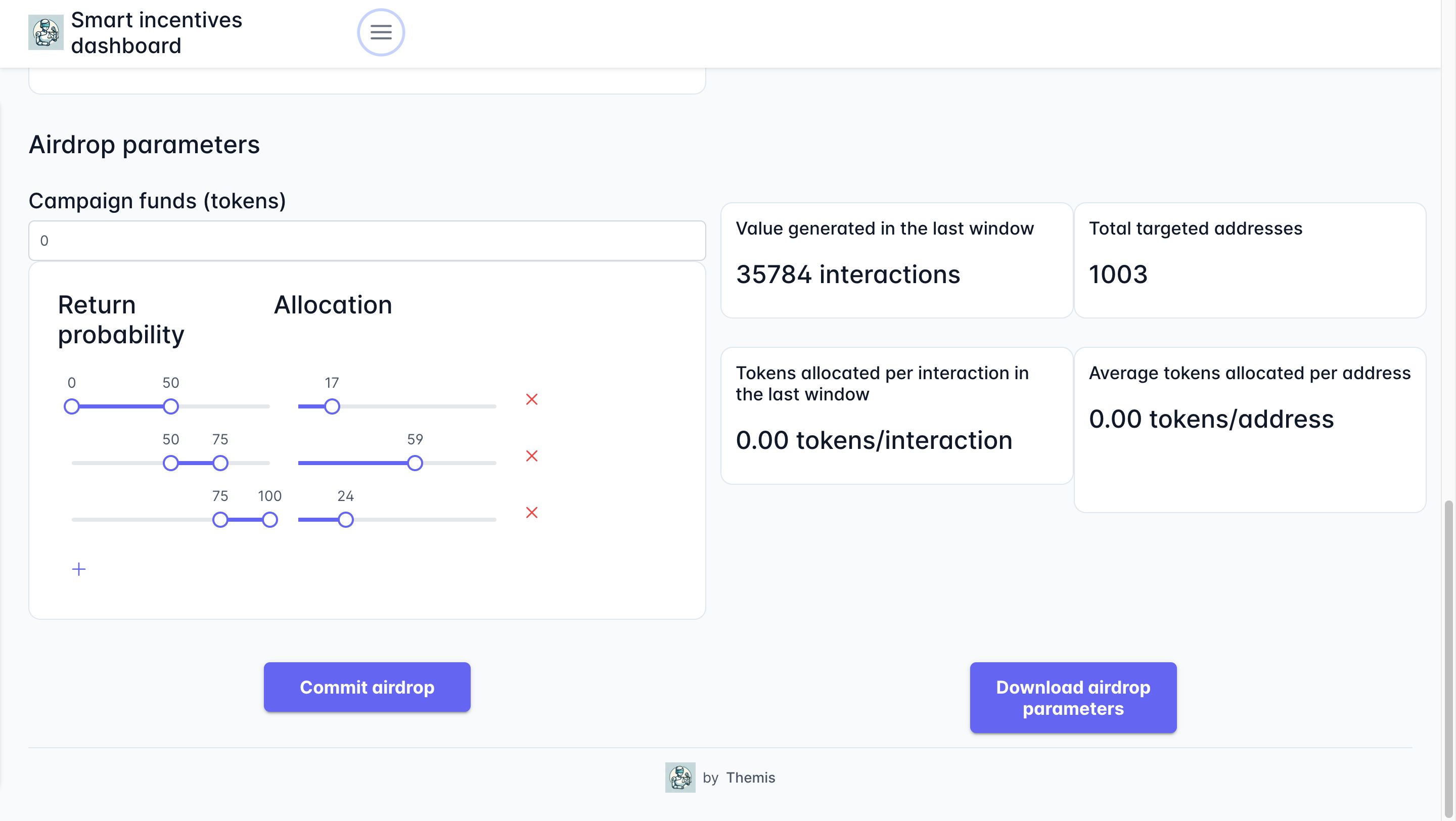Screen dimensions: 1456x821
Task: Click the 'Return probability' column heading
Action: (121, 320)
